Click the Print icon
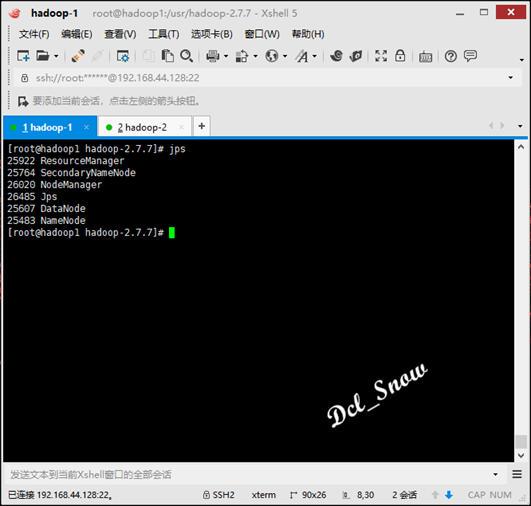The image size is (531, 506). 213,56
